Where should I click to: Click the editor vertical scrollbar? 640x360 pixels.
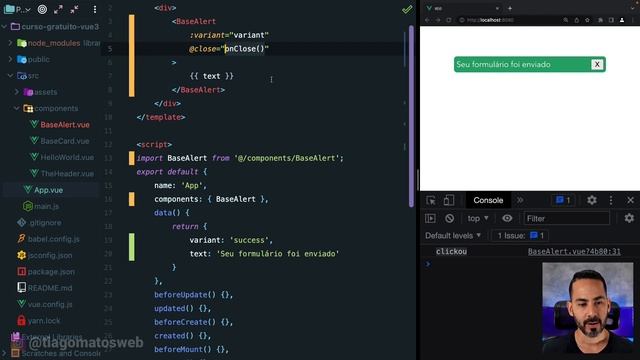(411, 116)
